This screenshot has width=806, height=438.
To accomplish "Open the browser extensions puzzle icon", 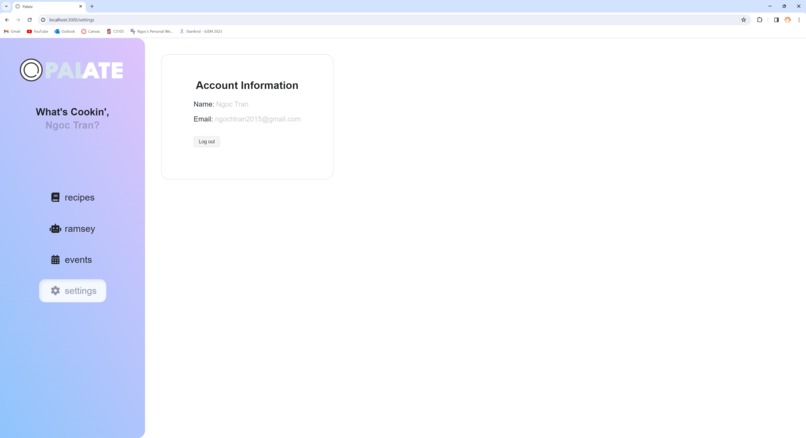I will (759, 20).
